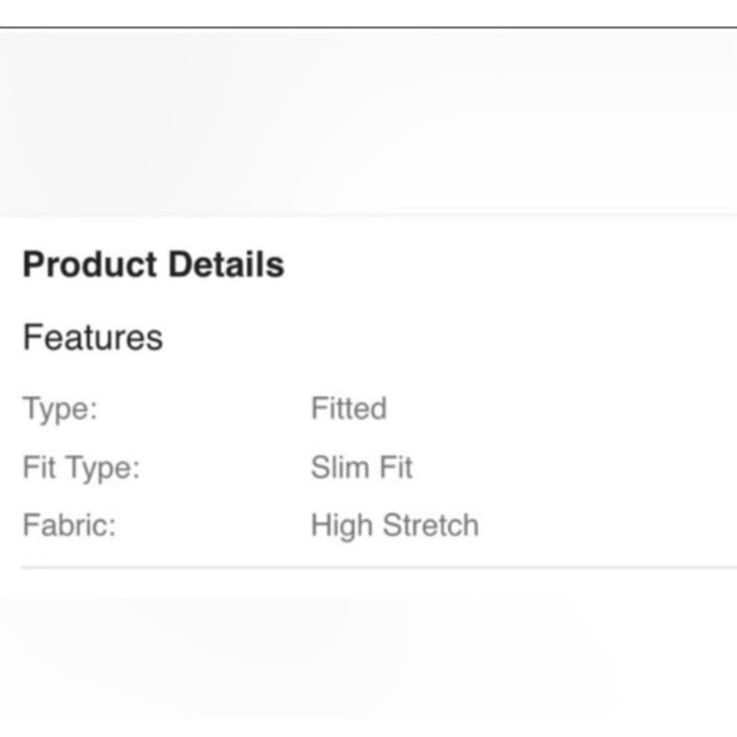Click the dark border line at top
737x737 pixels.
[368, 28]
